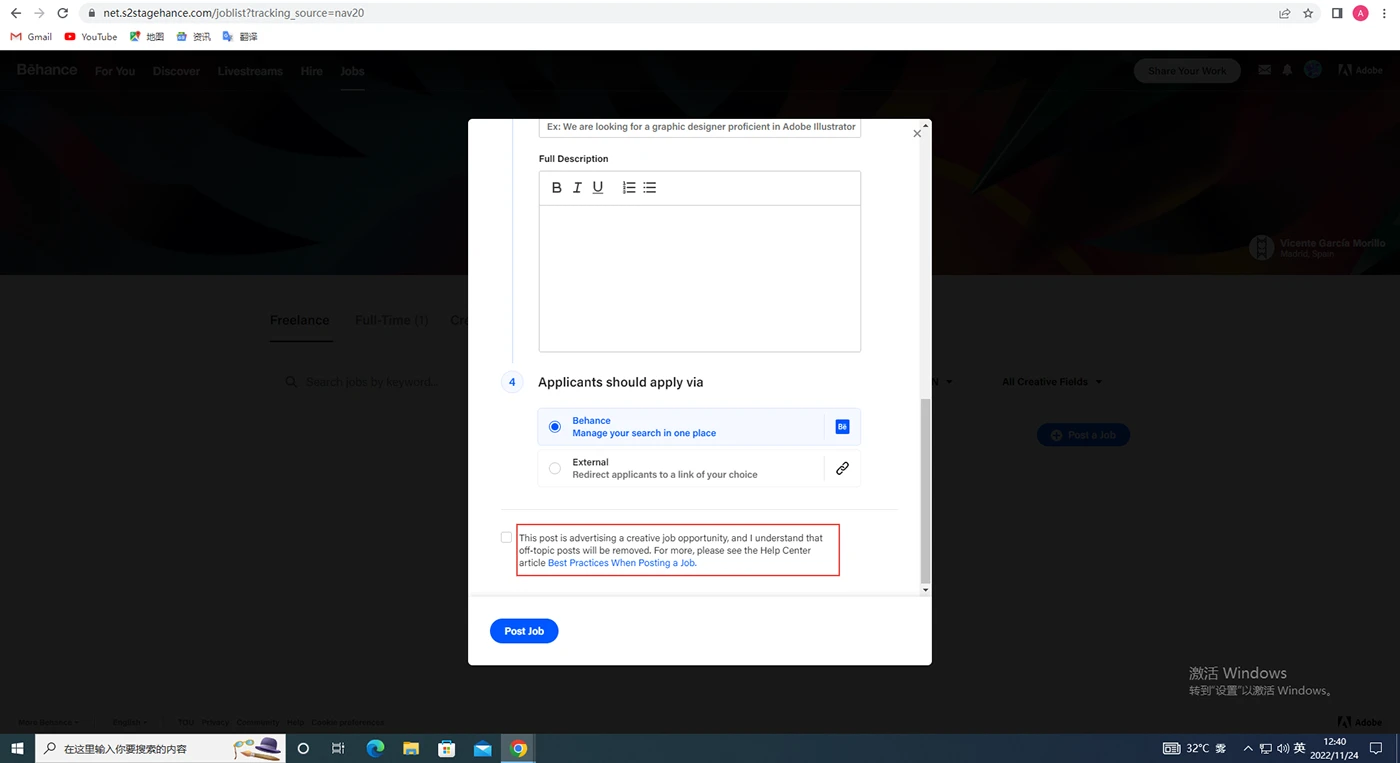Click the Behance Bē logo badge
The width and height of the screenshot is (1400, 763).
[842, 427]
